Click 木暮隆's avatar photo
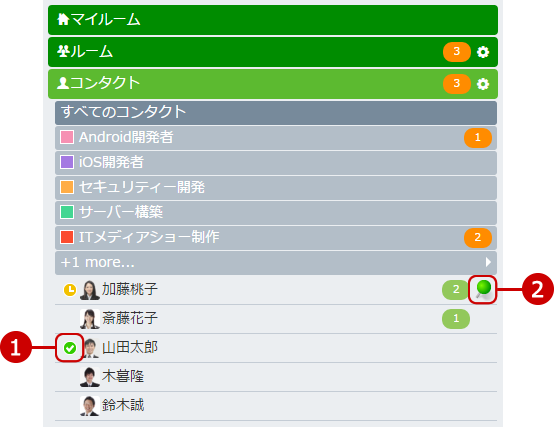 [x=90, y=376]
